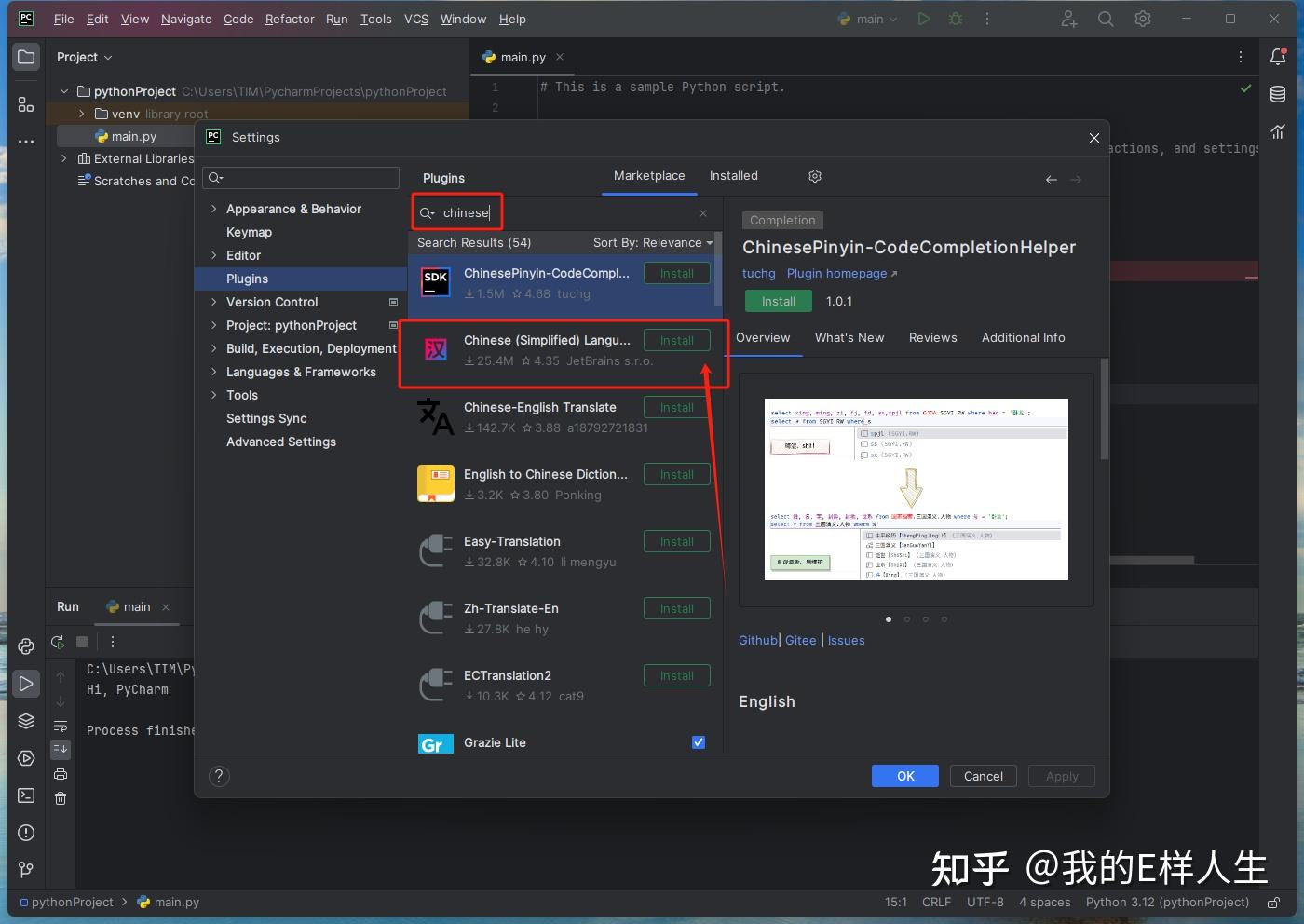
Task: Open the Git tool window
Action: point(26,869)
